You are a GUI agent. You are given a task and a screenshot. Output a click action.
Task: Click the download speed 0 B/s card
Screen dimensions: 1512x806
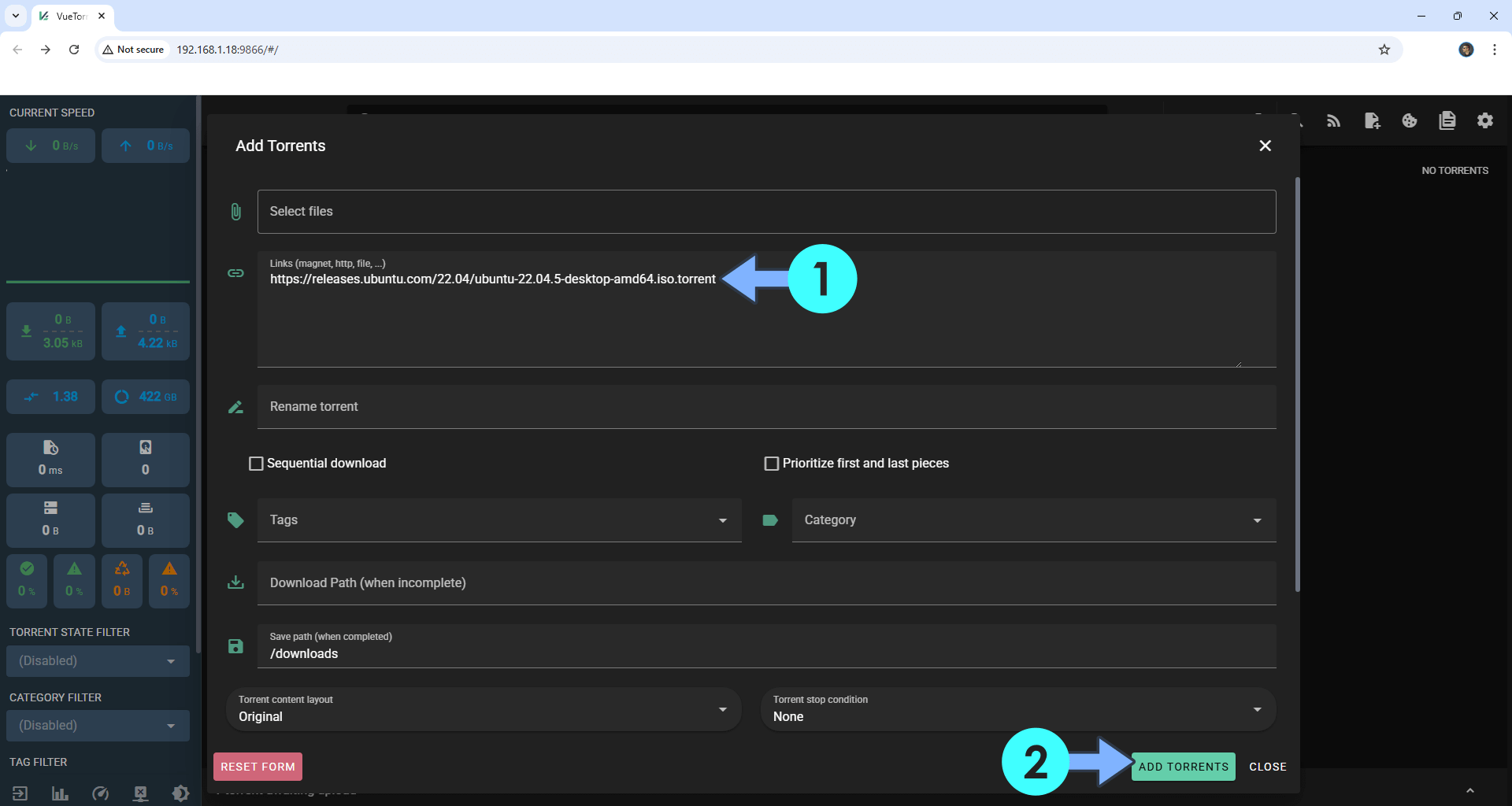pyautogui.click(x=50, y=146)
